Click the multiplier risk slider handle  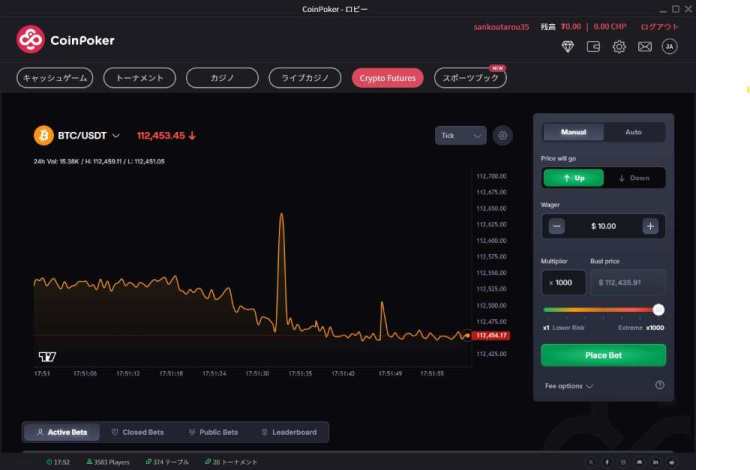pyautogui.click(x=658, y=310)
